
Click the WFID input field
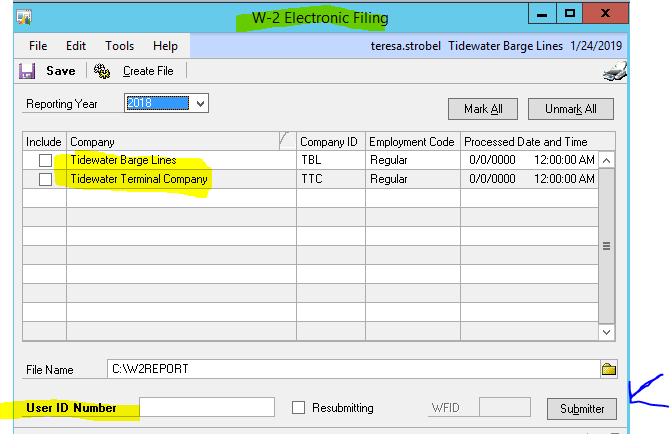point(505,407)
